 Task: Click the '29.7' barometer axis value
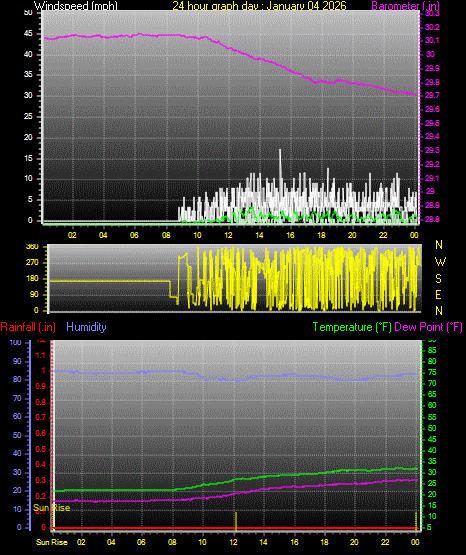pos(432,96)
